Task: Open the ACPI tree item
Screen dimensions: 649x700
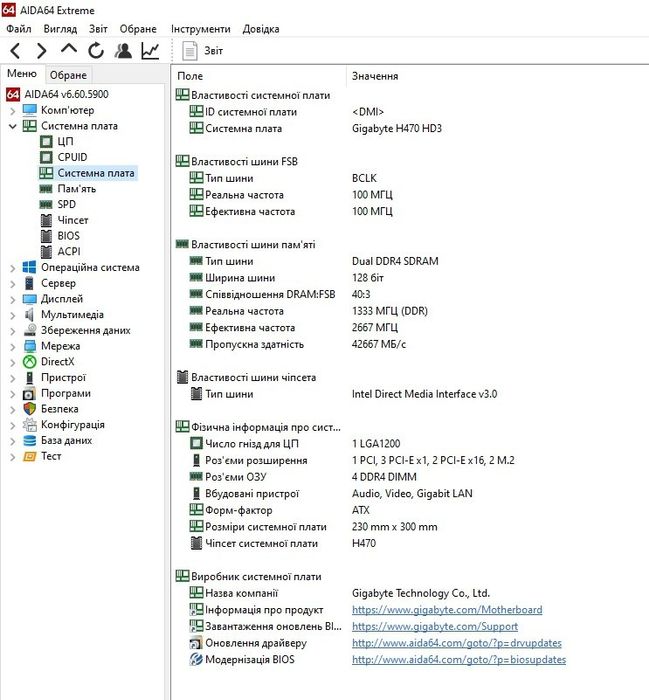Action: tap(69, 251)
